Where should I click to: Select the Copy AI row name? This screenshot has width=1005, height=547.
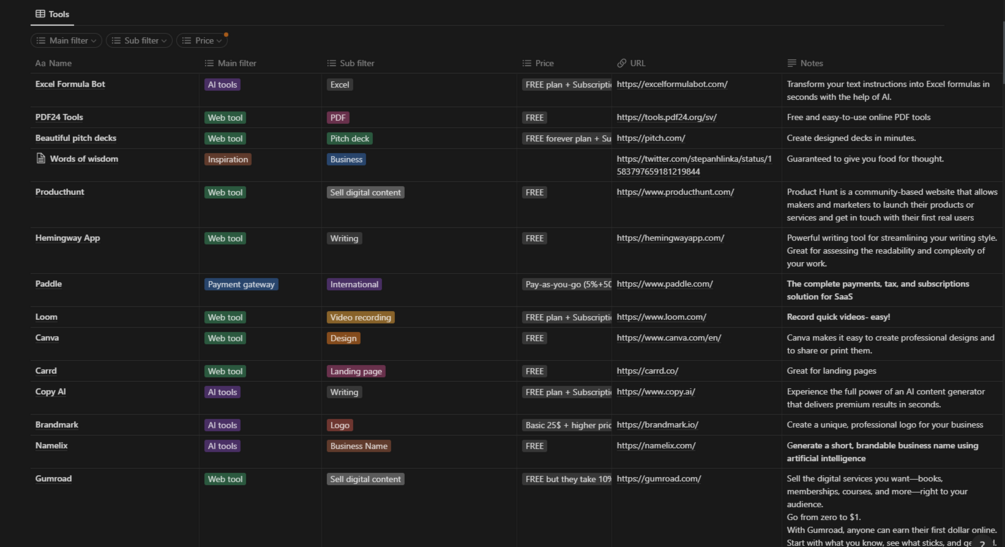pos(50,392)
